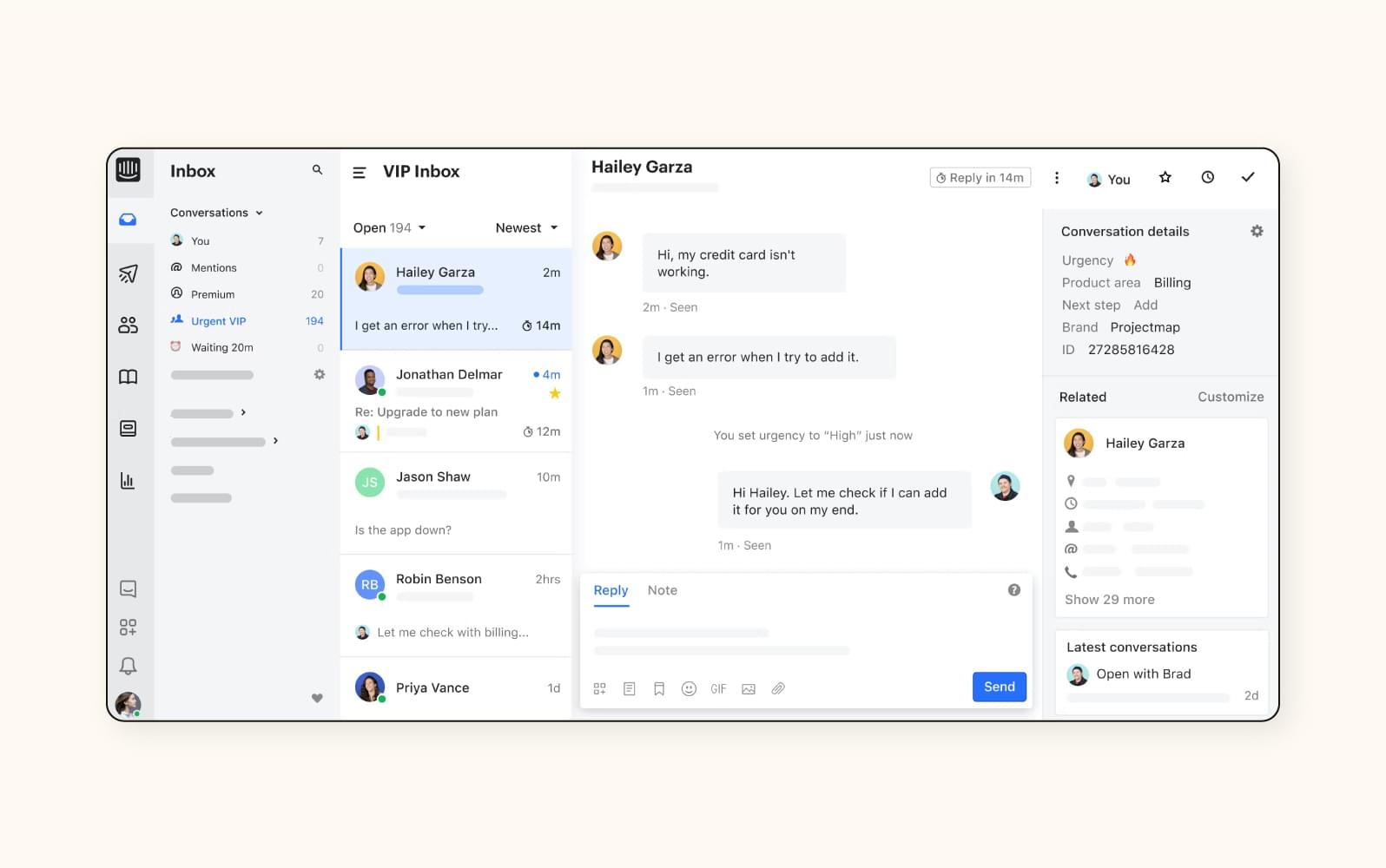
Task: Add a Next step value
Action: click(1145, 305)
